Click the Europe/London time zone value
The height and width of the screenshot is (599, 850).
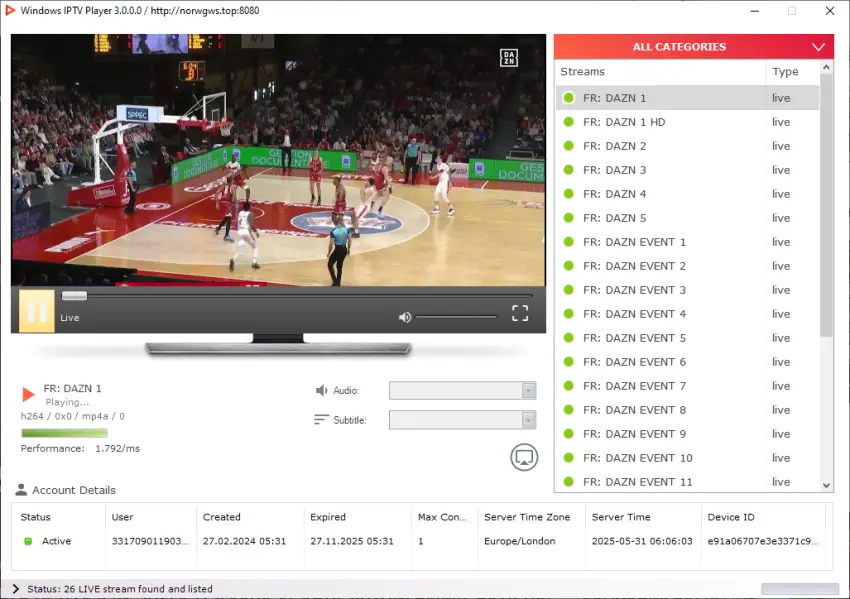519,541
